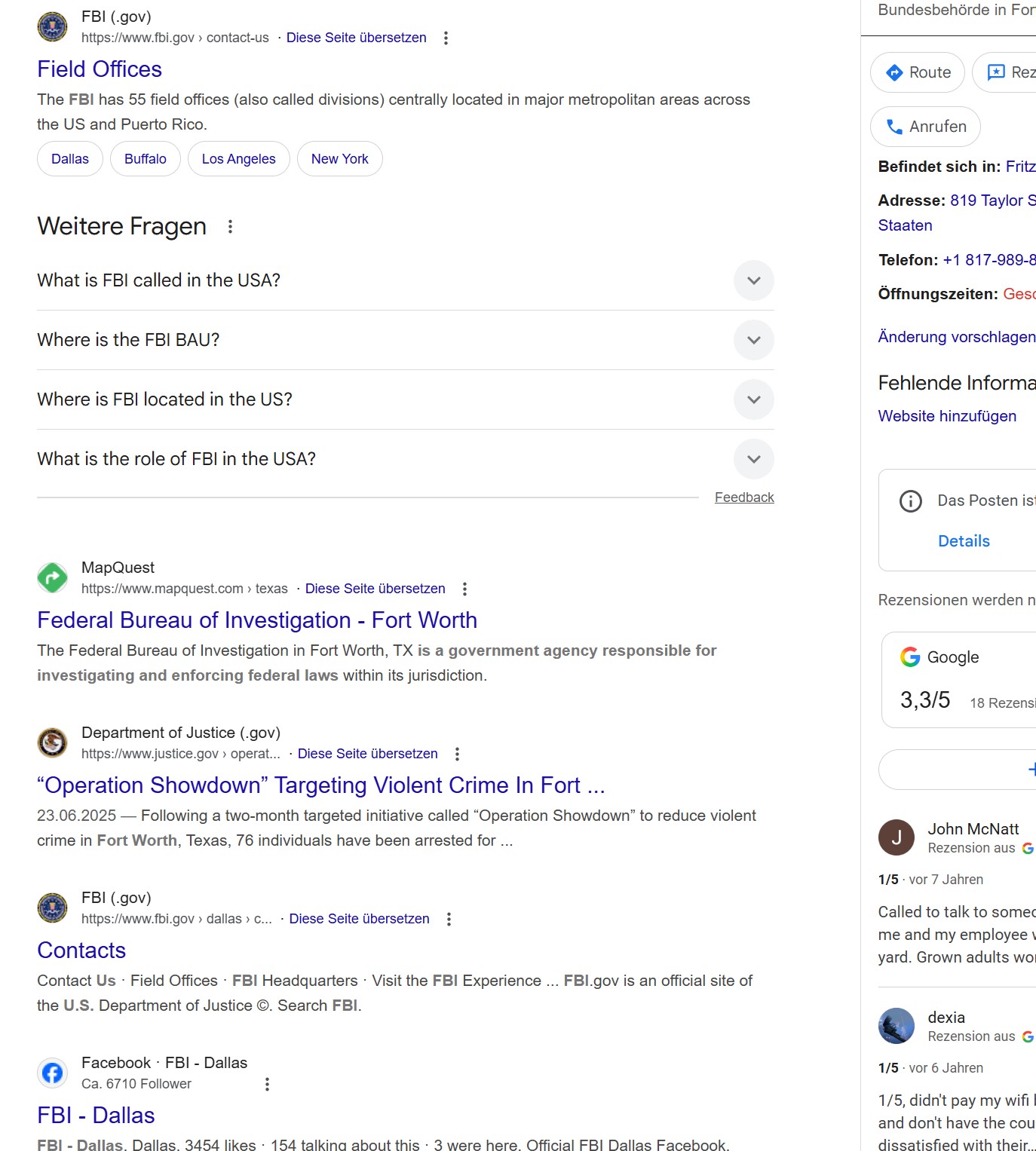Click John McNatt's avatar

click(x=897, y=837)
